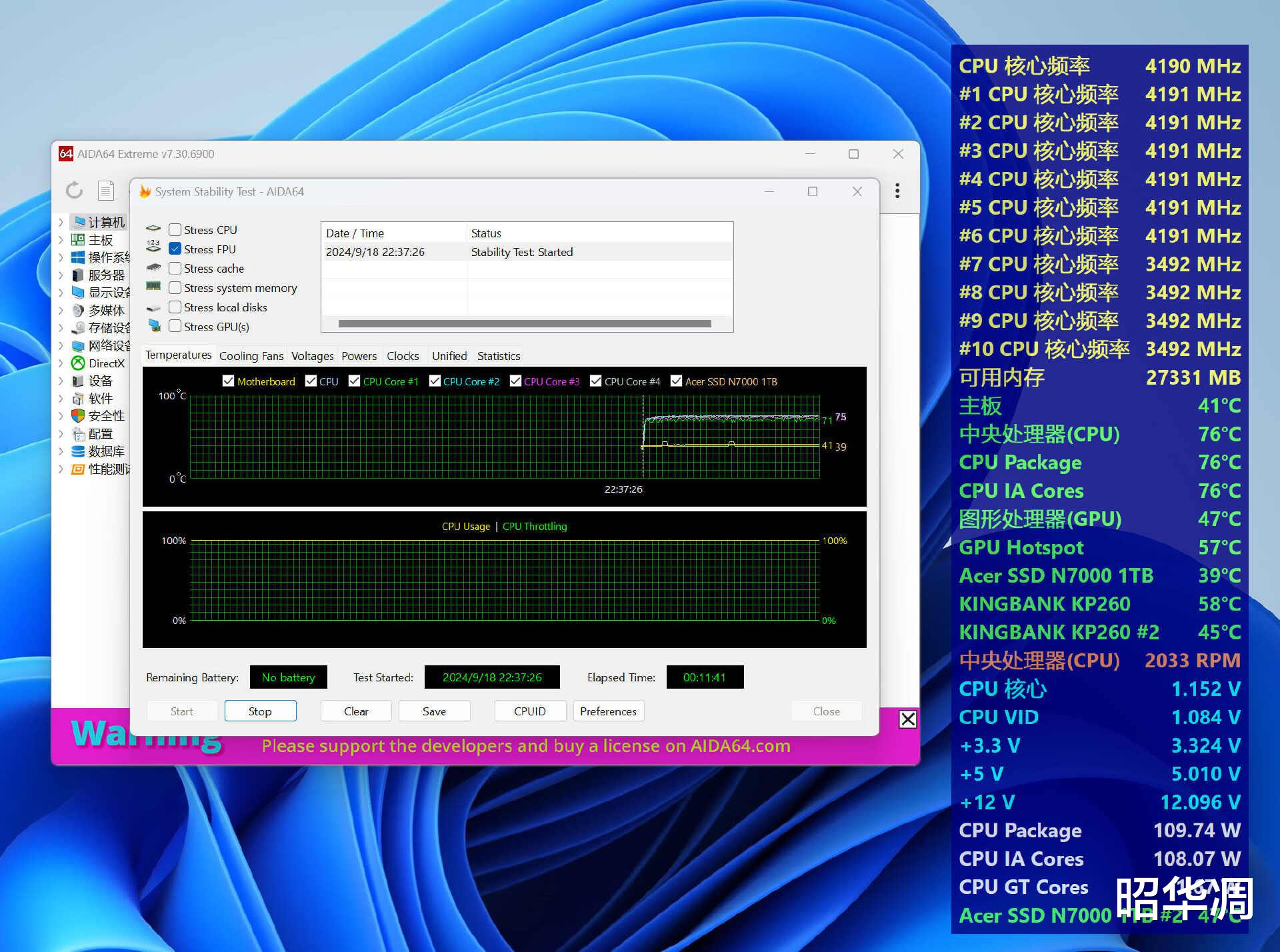Click the database icon in sidebar

(78, 451)
